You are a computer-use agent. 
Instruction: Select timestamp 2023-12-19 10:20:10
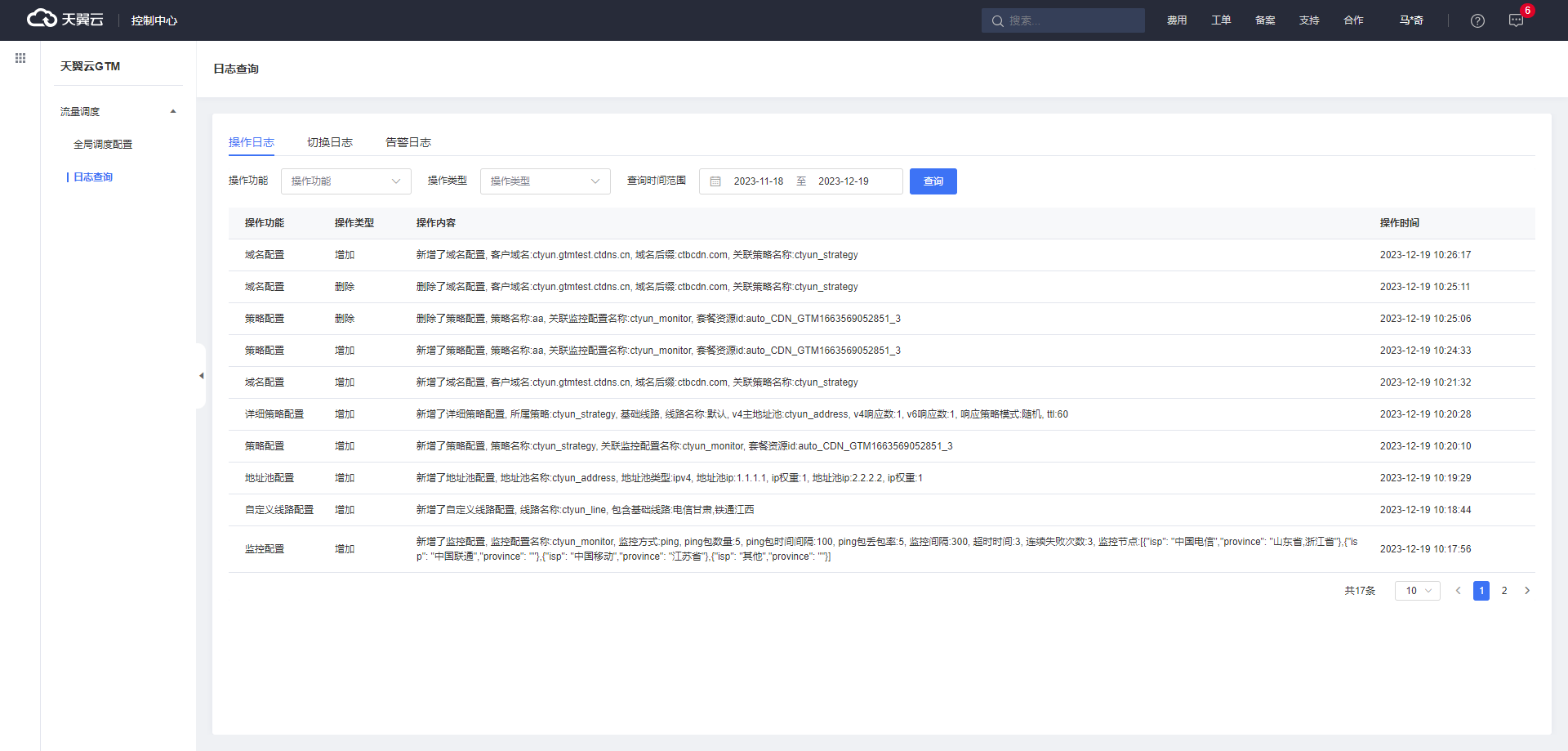coord(1426,446)
